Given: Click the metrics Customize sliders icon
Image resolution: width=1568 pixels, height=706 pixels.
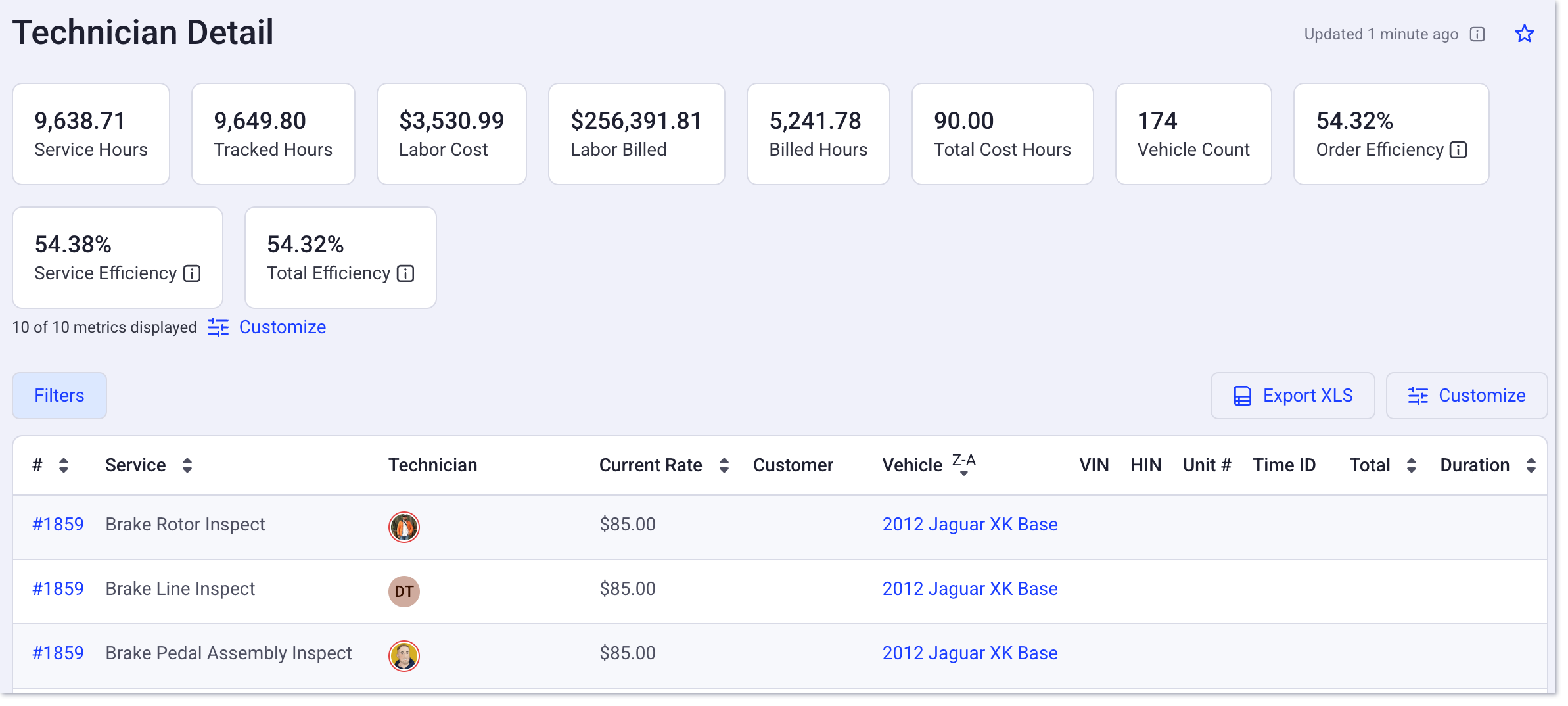Looking at the screenshot, I should pyautogui.click(x=218, y=327).
